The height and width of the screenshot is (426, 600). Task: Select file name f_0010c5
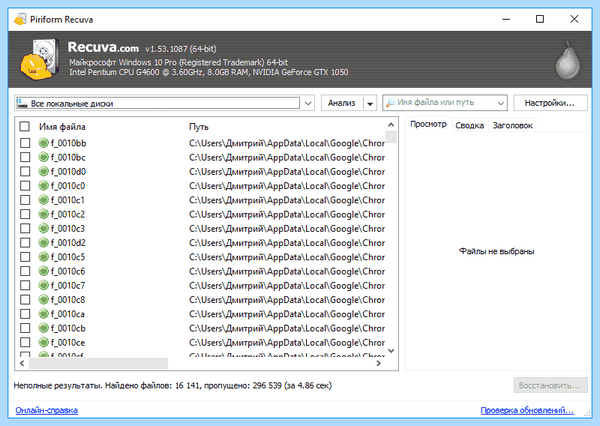pos(68,257)
